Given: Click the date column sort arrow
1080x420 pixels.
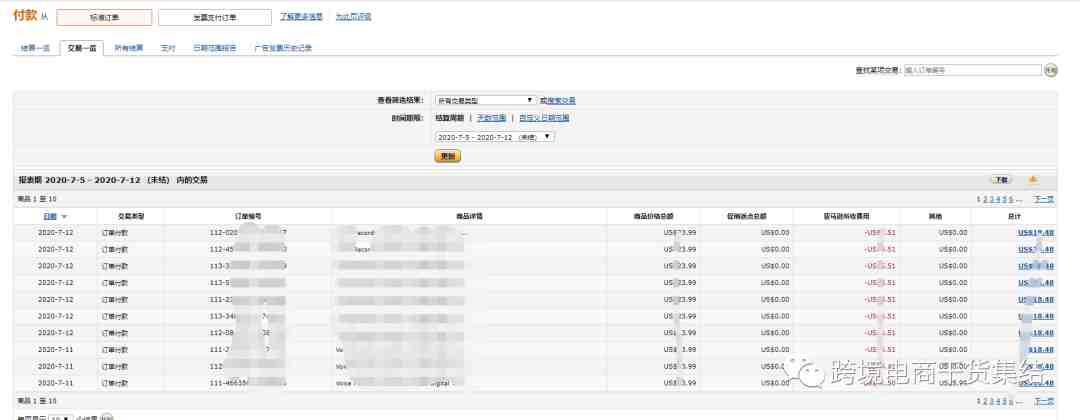Looking at the screenshot, I should click(64, 216).
